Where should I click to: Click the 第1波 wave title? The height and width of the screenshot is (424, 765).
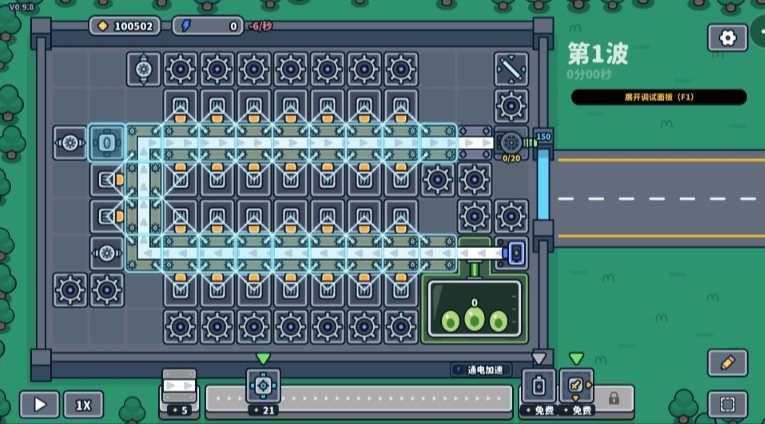pos(598,54)
